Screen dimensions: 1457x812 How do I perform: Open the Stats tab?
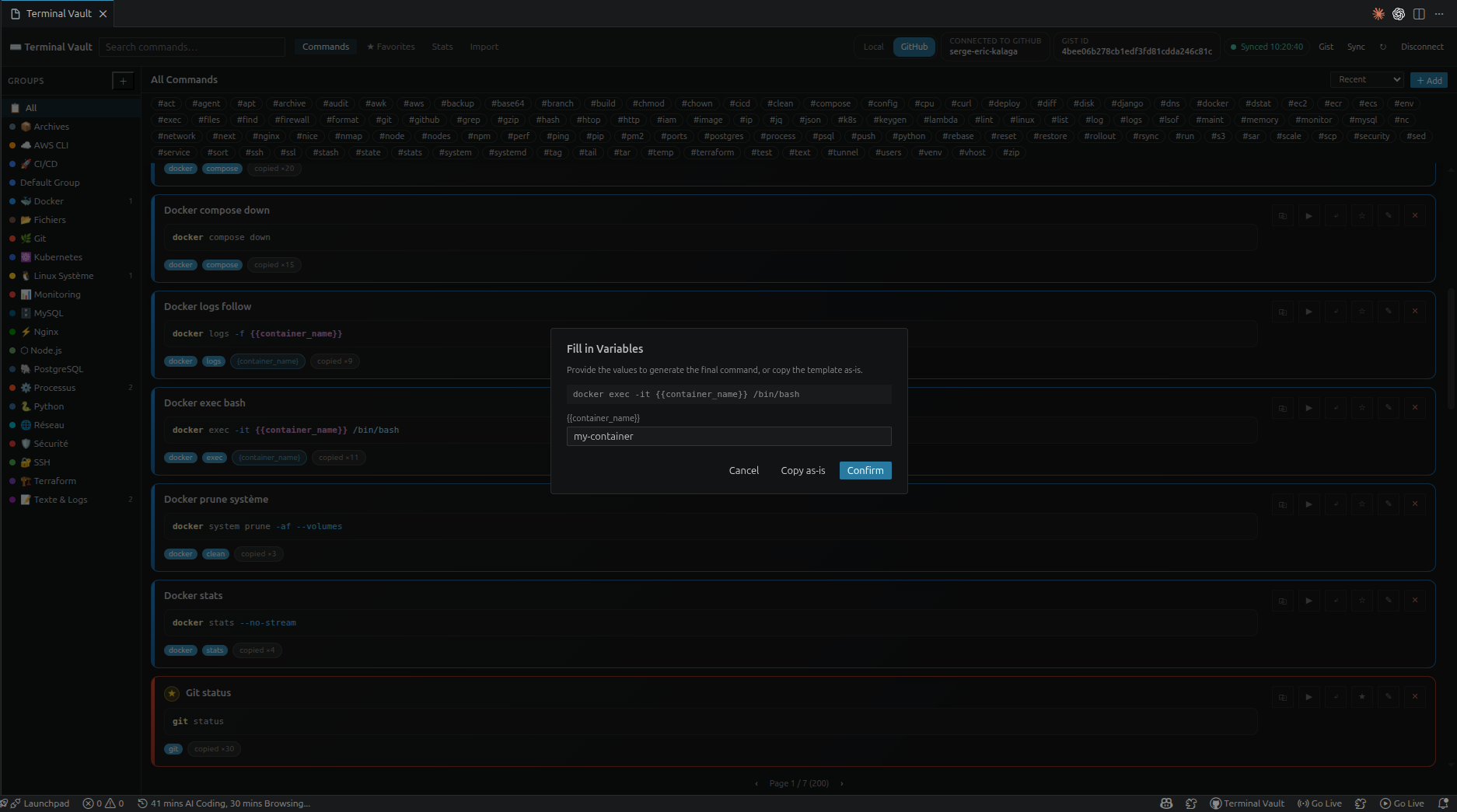click(x=442, y=47)
